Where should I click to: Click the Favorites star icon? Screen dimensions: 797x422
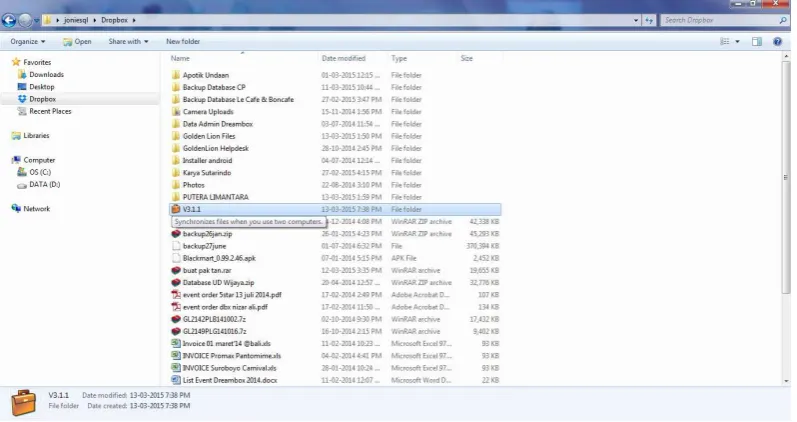click(x=16, y=62)
